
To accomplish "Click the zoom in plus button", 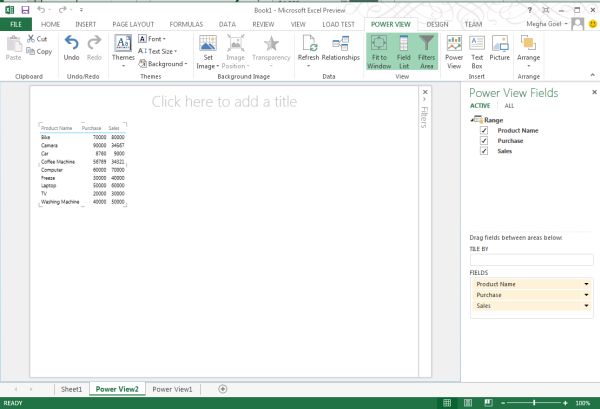I will pyautogui.click(x=565, y=403).
